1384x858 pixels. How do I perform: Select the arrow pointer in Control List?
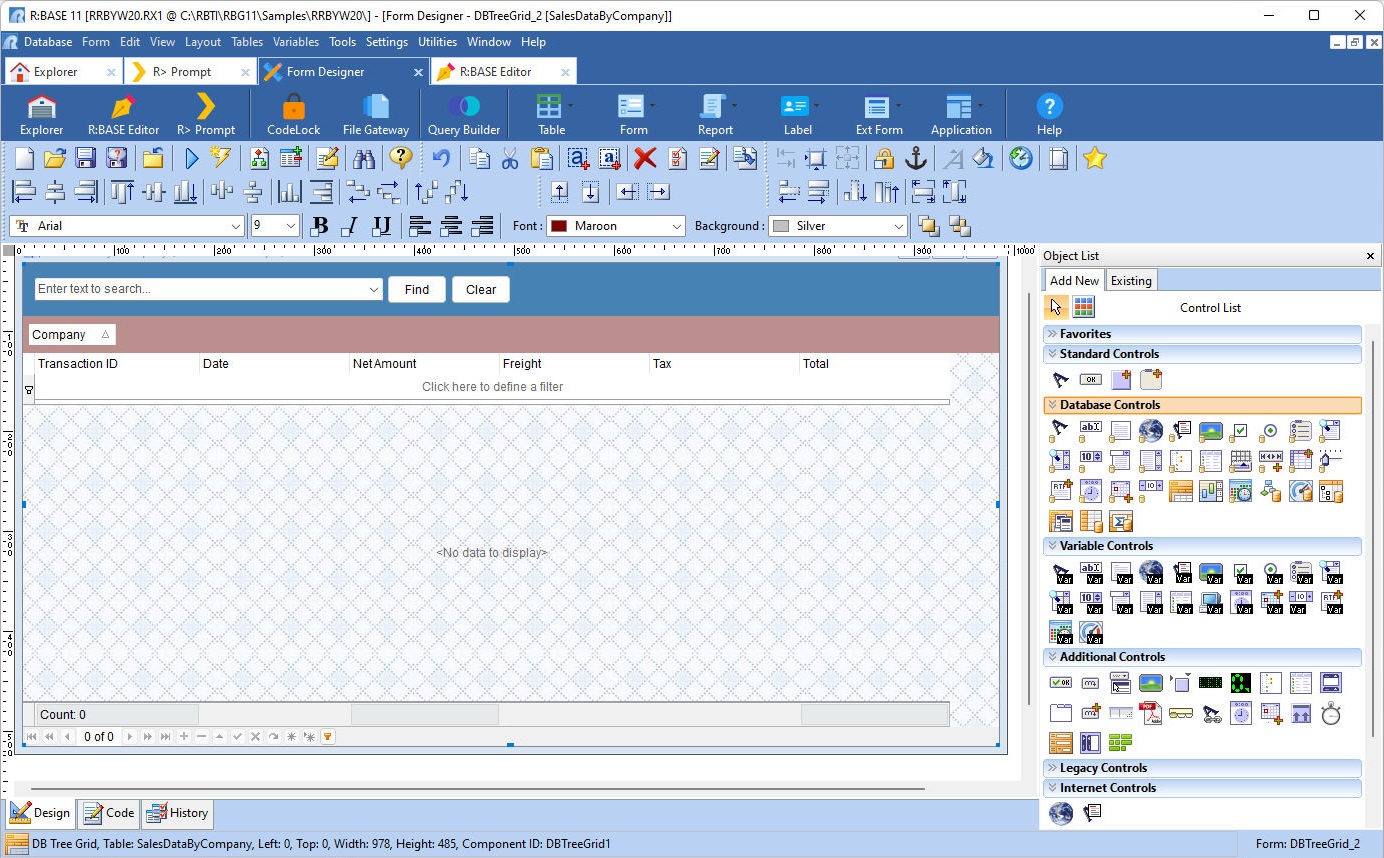[1056, 307]
